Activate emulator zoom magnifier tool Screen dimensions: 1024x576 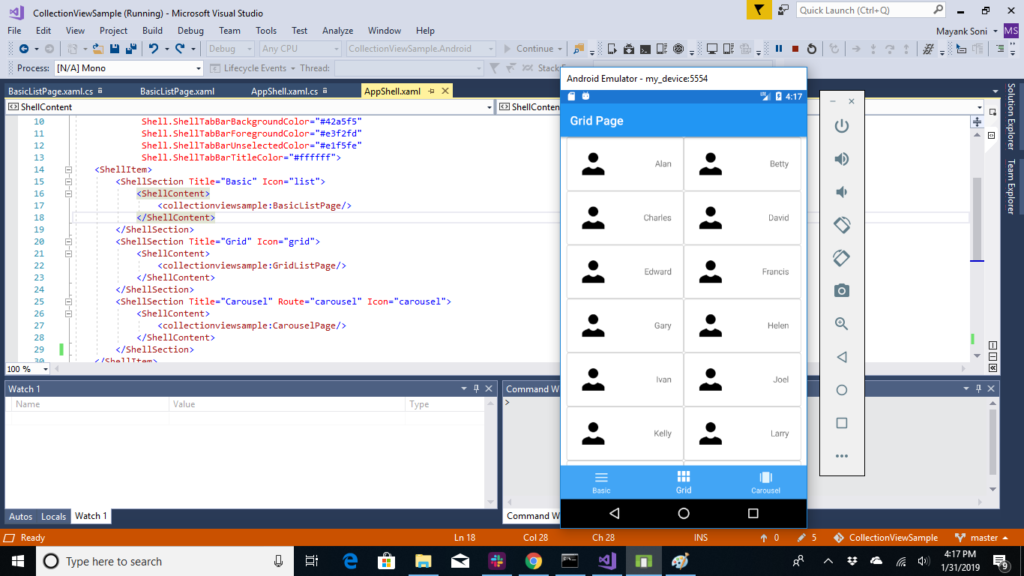tap(842, 324)
